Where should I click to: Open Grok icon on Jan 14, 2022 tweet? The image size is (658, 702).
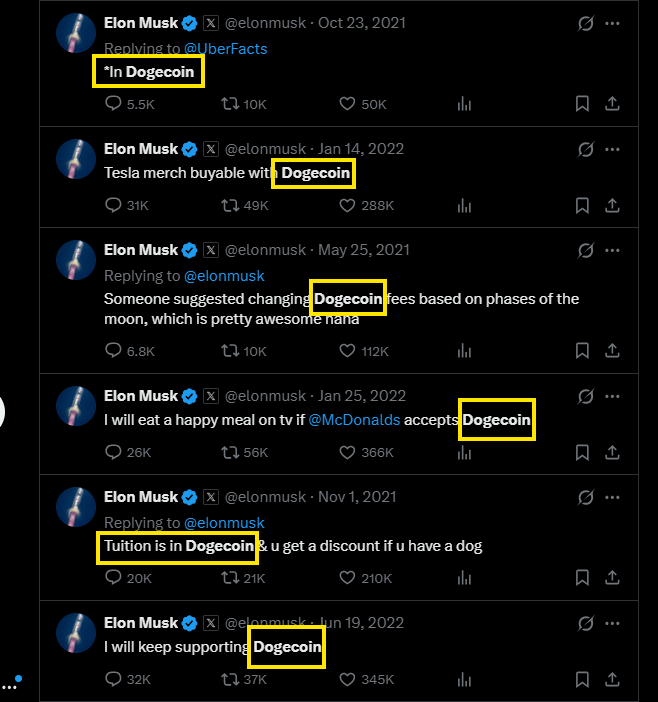[585, 149]
